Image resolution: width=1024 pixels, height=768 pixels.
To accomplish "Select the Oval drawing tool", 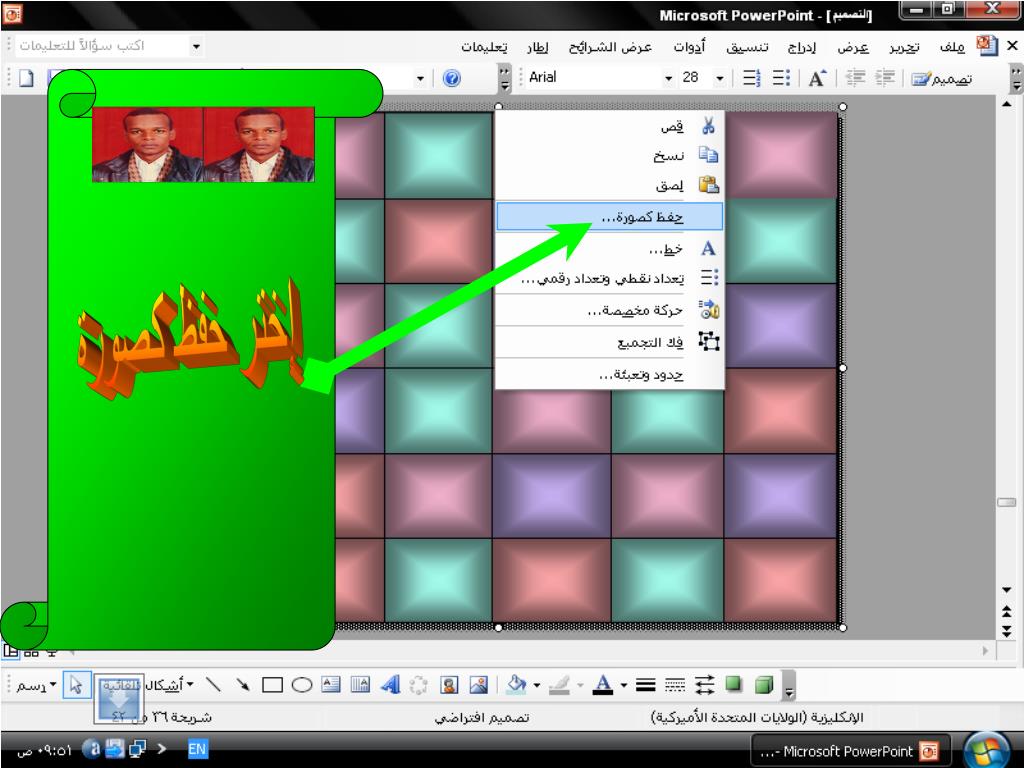I will click(x=302, y=685).
